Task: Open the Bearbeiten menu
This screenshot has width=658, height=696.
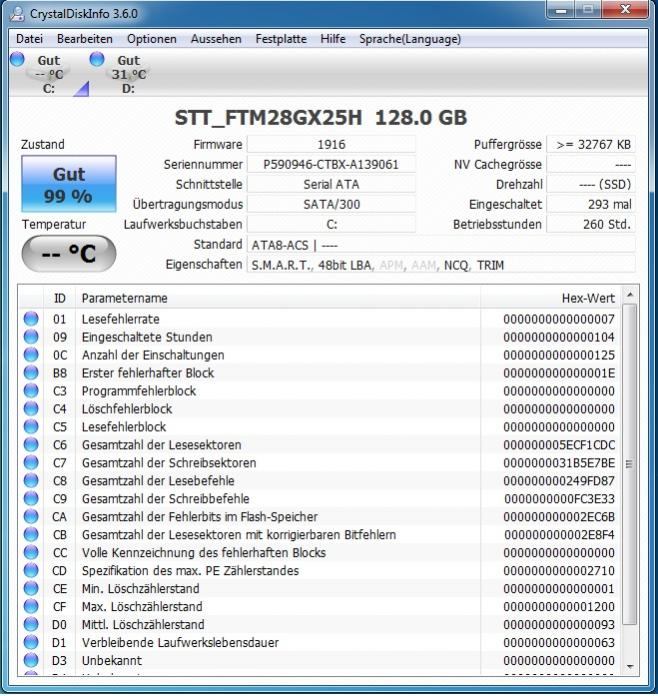Action: (85, 39)
